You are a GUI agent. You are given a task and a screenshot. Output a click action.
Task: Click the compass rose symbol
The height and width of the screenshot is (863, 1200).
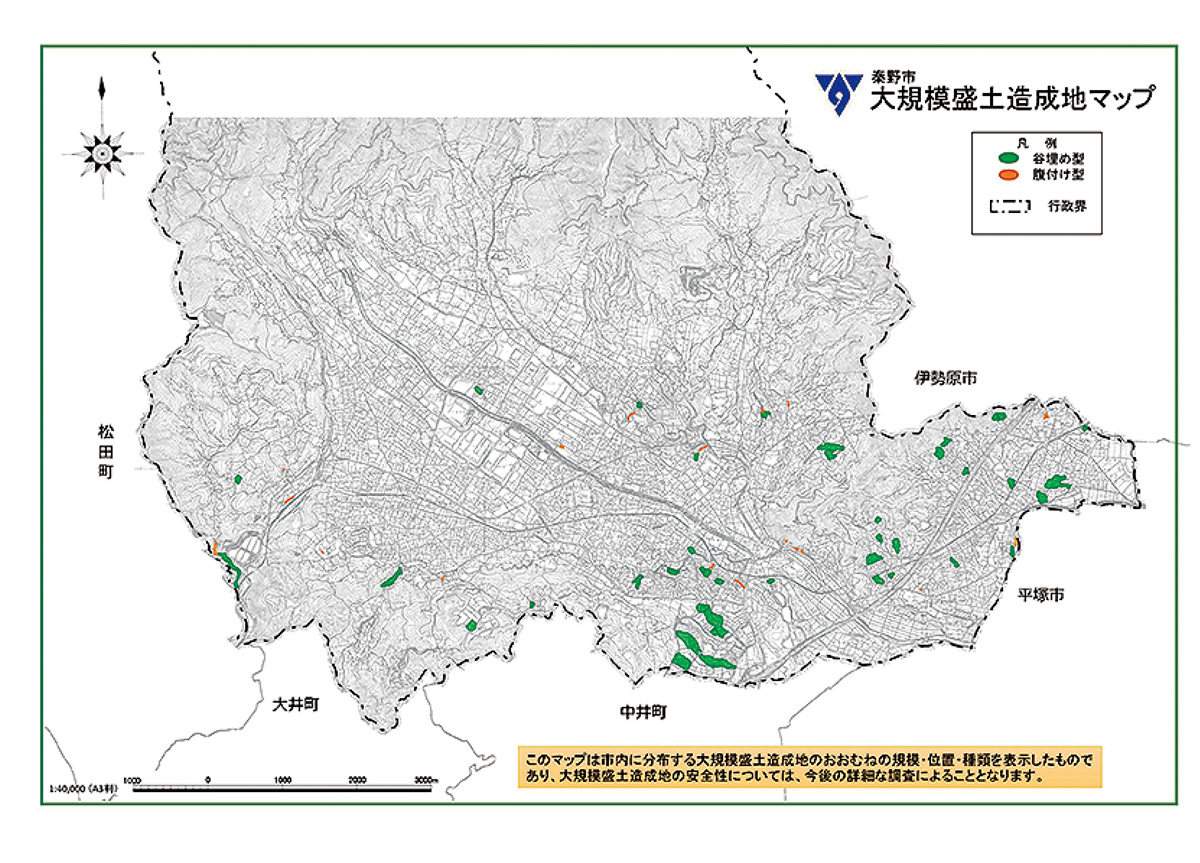pyautogui.click(x=101, y=152)
